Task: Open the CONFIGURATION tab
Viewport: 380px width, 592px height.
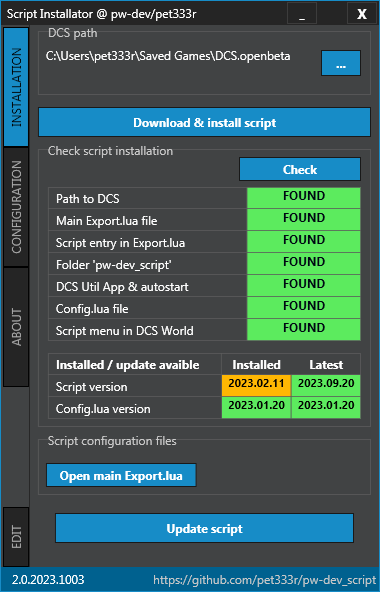Action: click(16, 207)
